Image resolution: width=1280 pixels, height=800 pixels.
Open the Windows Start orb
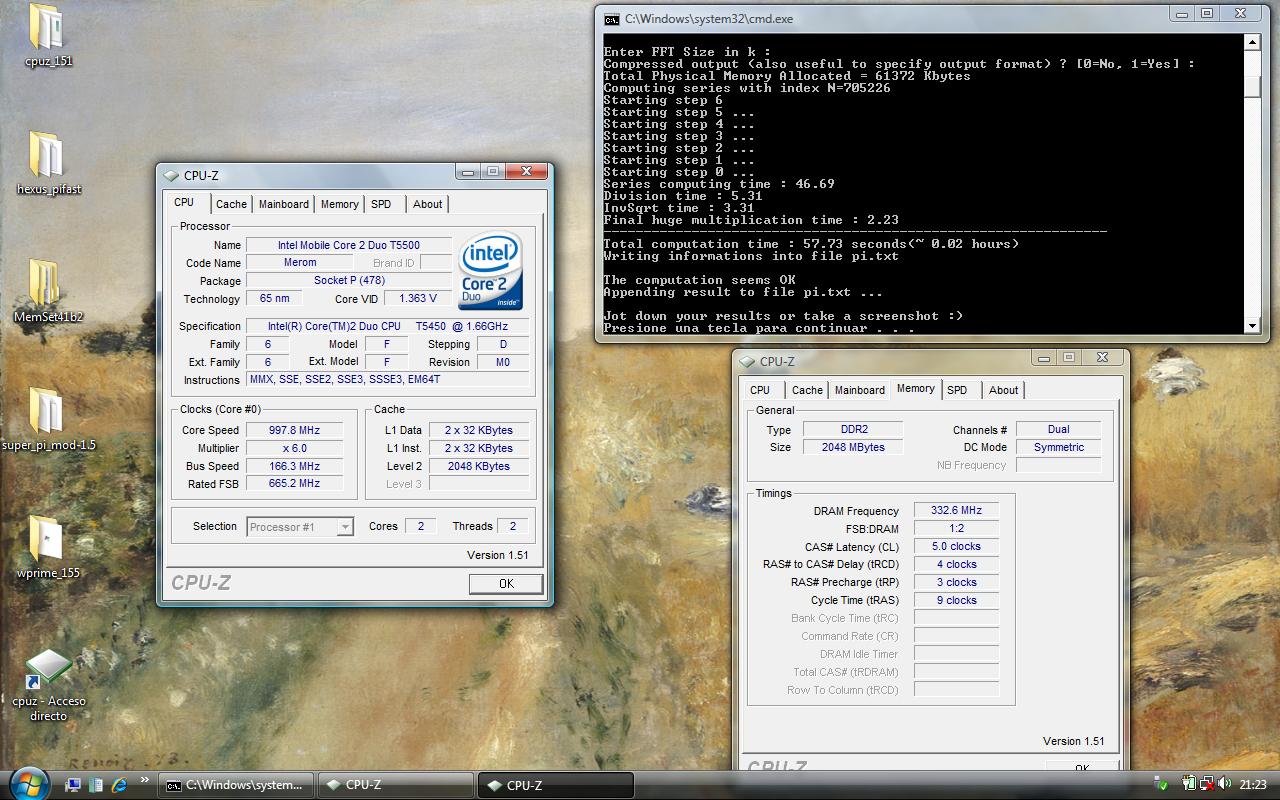(29, 782)
